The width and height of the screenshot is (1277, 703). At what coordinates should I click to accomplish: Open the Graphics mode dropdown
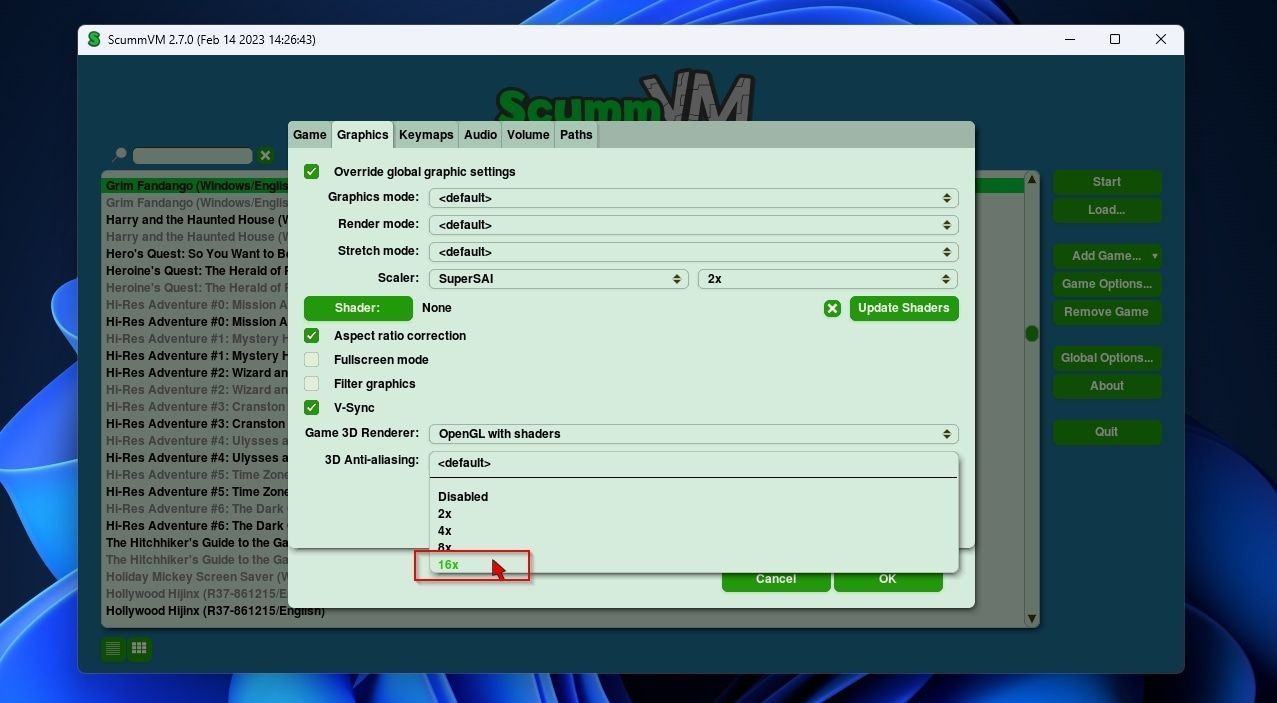694,198
